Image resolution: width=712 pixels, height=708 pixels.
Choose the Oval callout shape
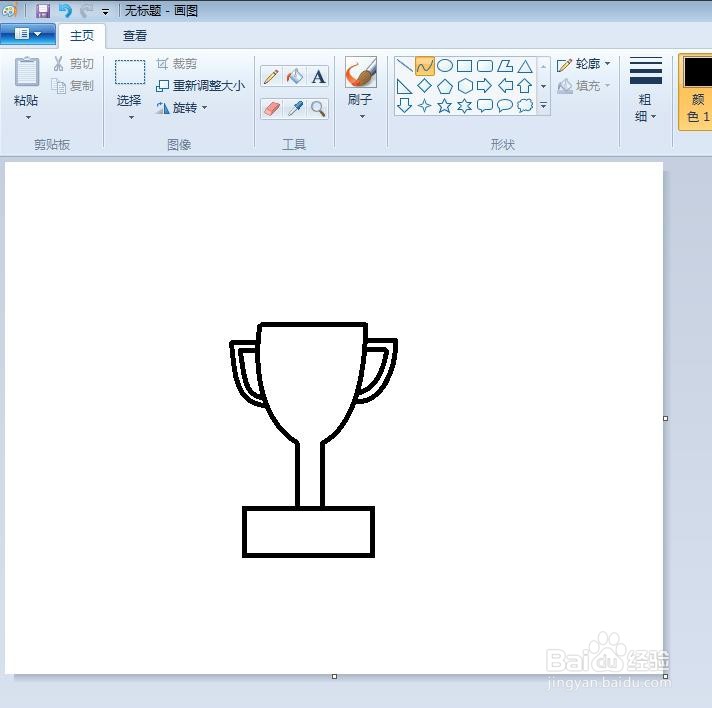(x=505, y=105)
